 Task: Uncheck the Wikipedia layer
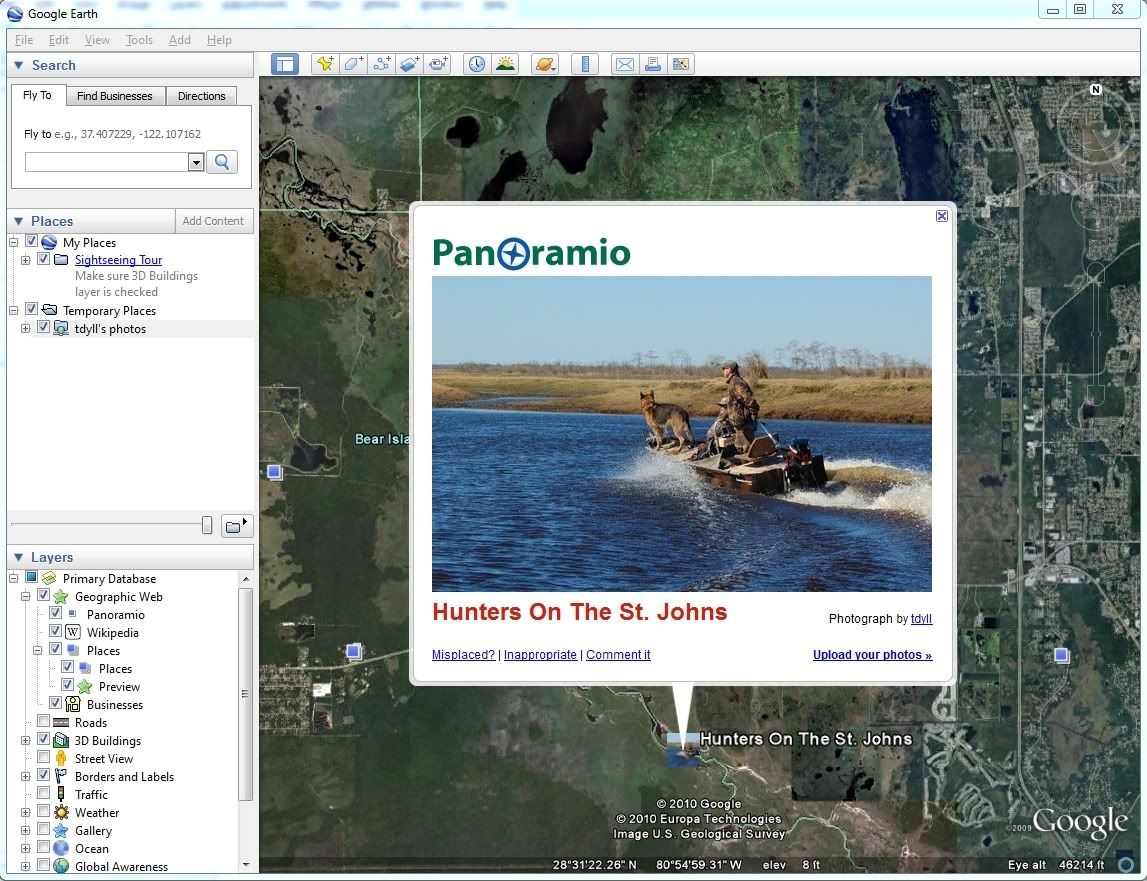point(56,631)
